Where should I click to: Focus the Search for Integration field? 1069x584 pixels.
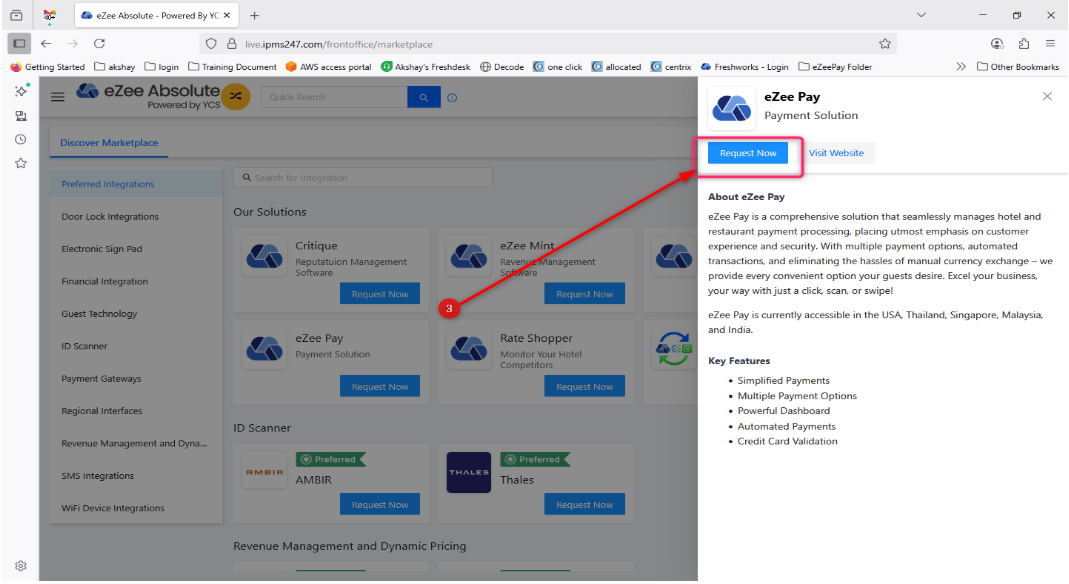[x=363, y=178]
